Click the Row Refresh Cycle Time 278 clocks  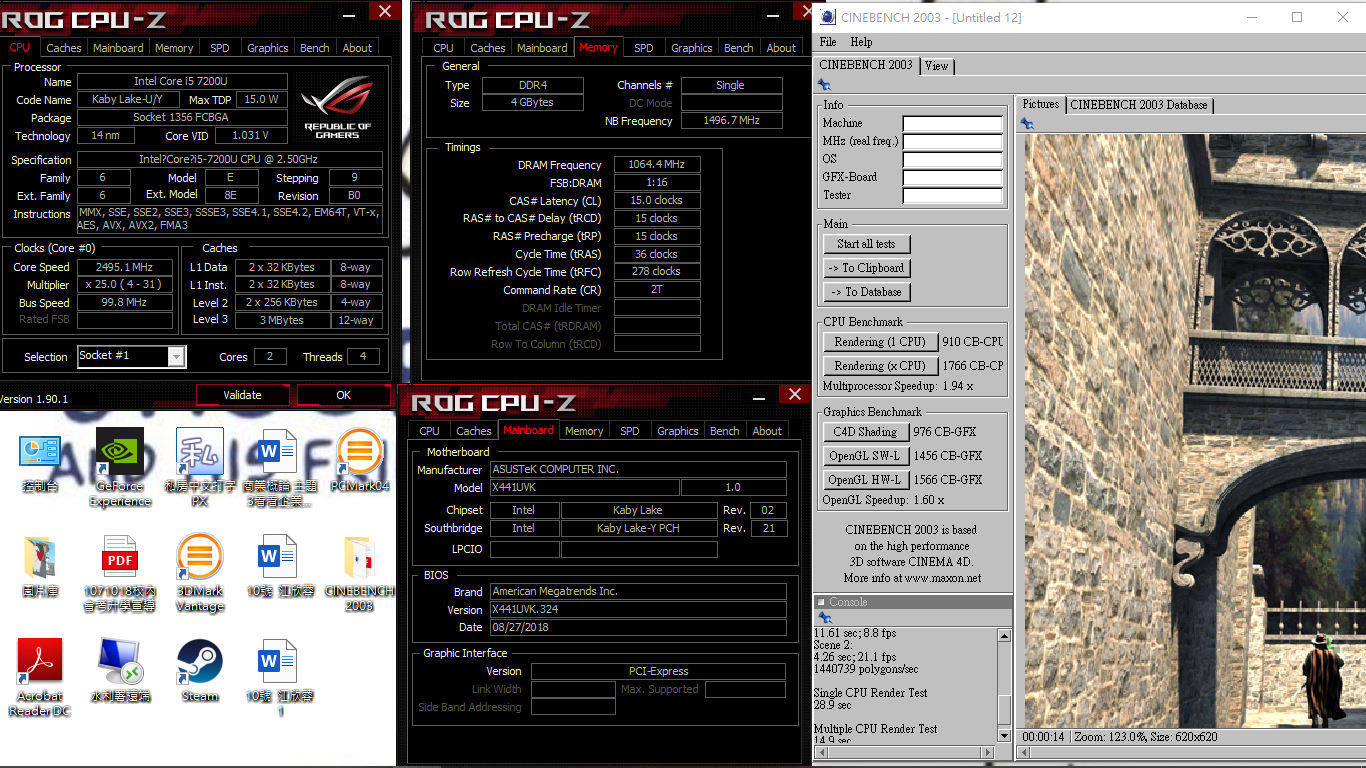[x=656, y=272]
